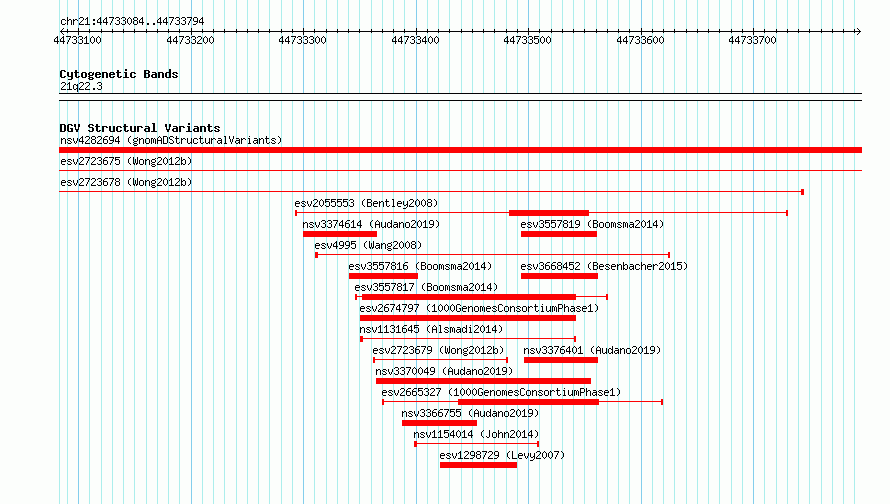The width and height of the screenshot is (890, 504).
Task: Open the esv2723678 (Wong2012b) variant
Action: [126, 182]
